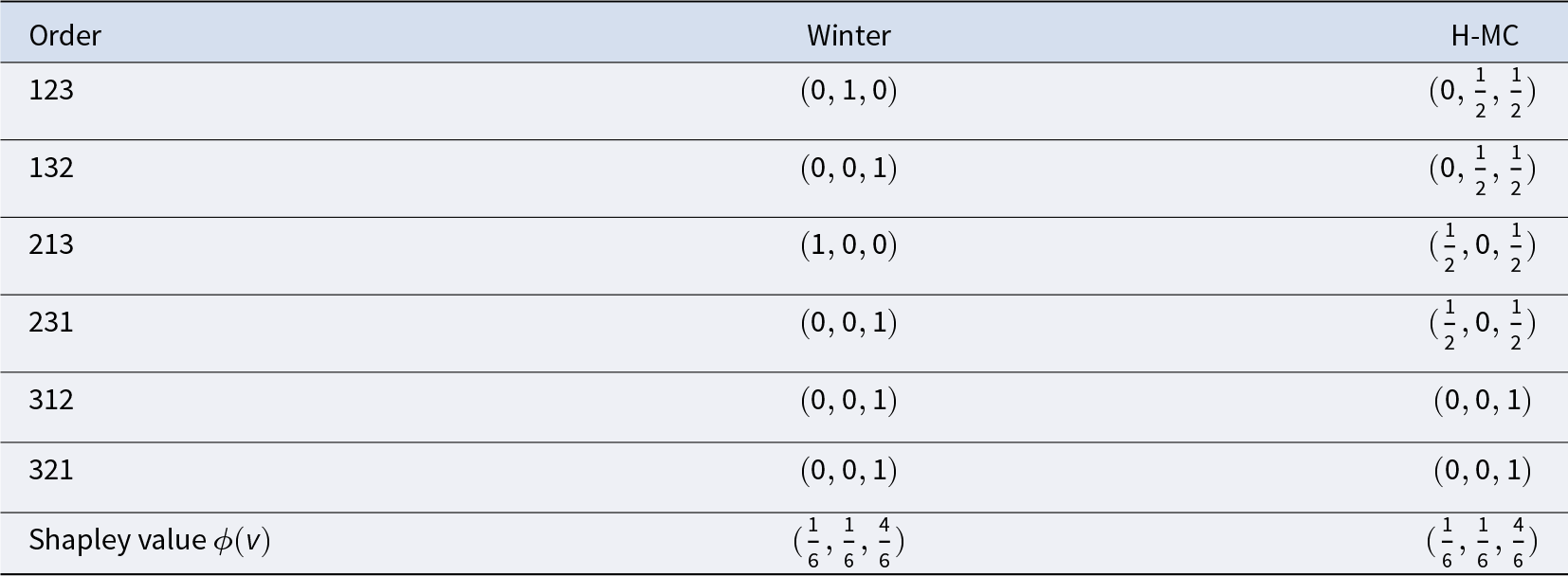The height and width of the screenshot is (576, 1568).
Task: Click the H-MC value in row 231
Action: [x=1483, y=325]
